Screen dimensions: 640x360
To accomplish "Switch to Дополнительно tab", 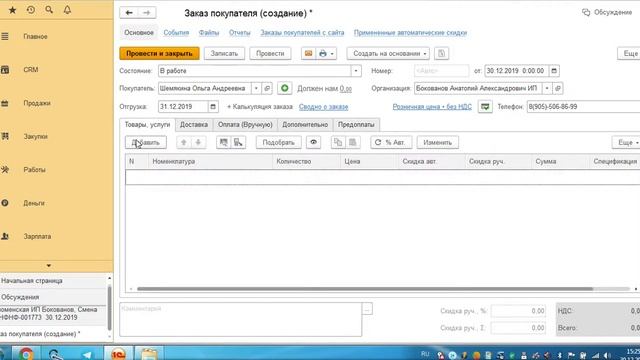I will (x=305, y=125).
